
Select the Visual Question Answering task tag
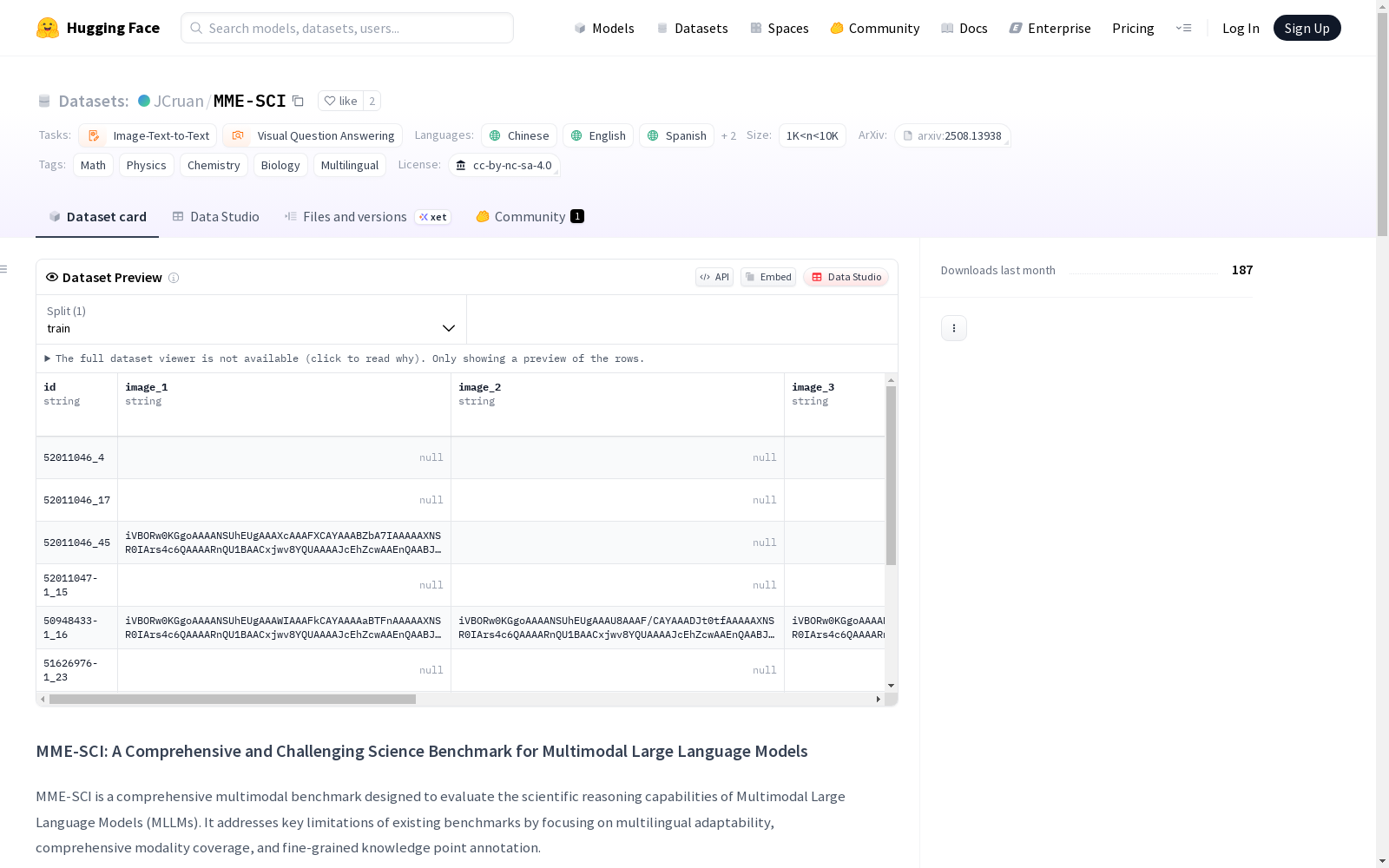[313, 135]
